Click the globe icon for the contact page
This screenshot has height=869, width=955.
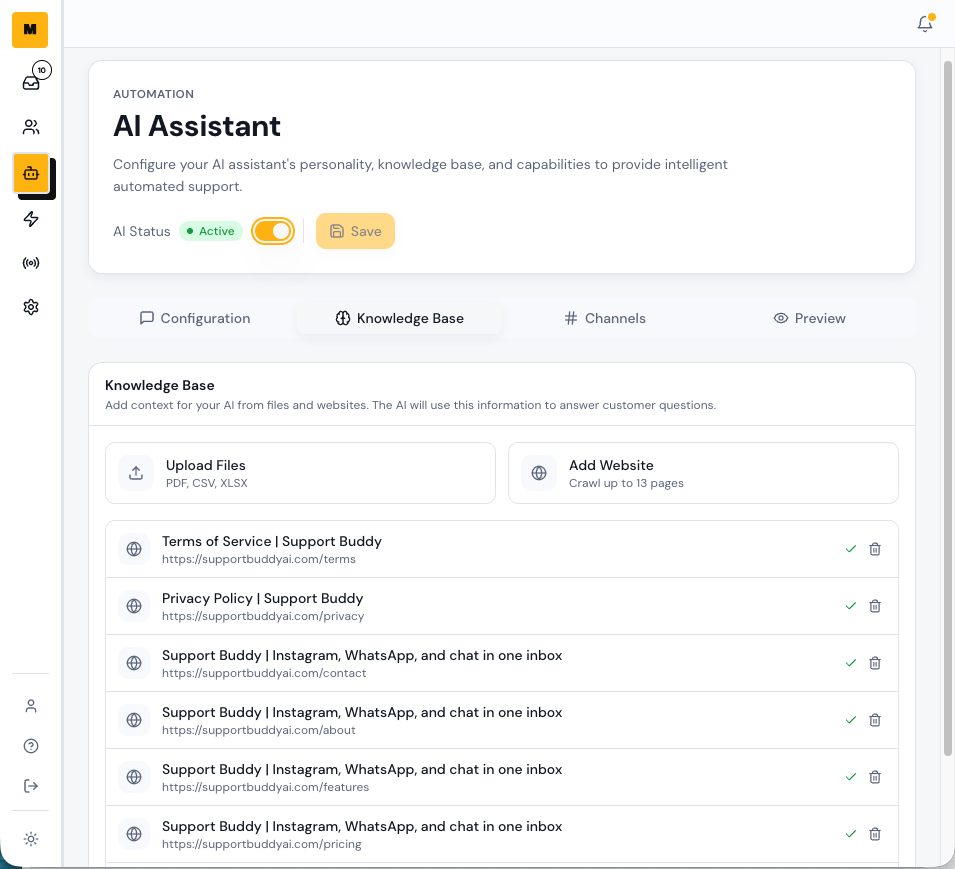tap(134, 663)
